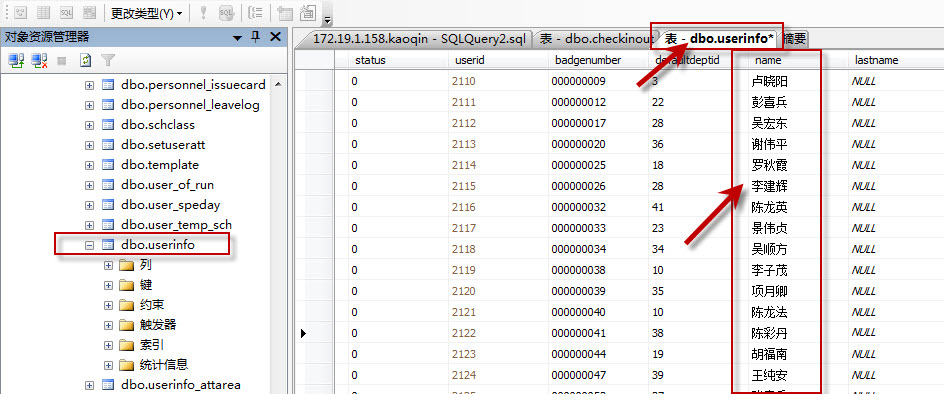Collapse the dbo.userinfo table node
This screenshot has height=394, width=944.
[90, 245]
